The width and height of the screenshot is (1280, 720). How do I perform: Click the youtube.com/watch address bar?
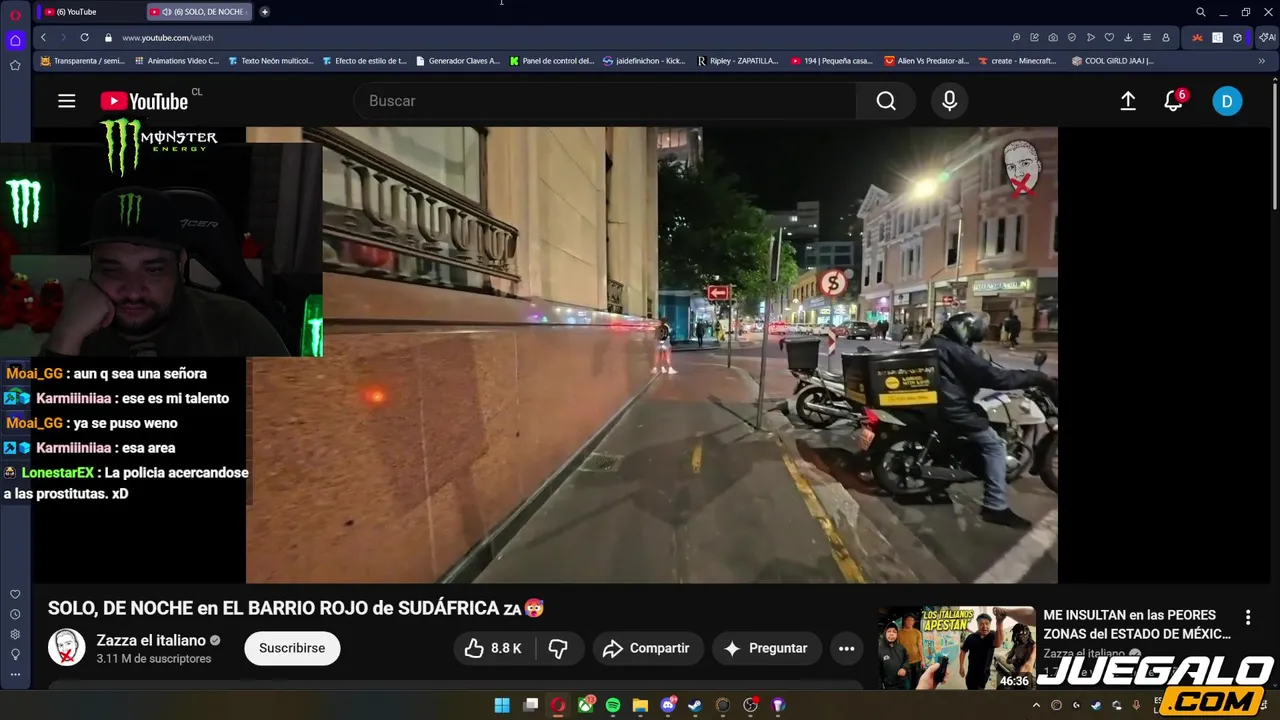click(x=167, y=37)
